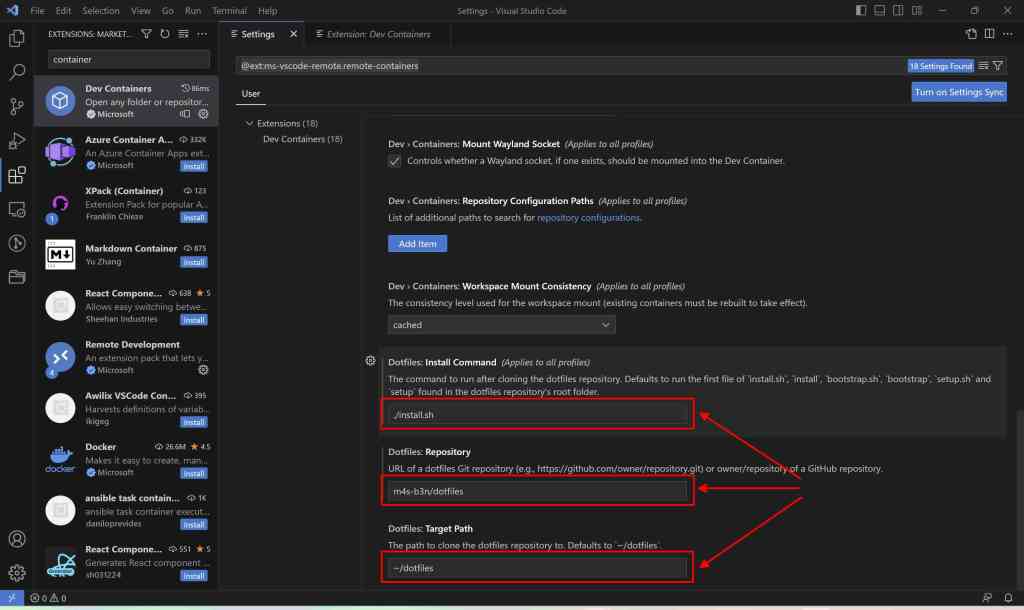
Task: Click the Open Settings (JSON) icon
Action: coord(969,34)
